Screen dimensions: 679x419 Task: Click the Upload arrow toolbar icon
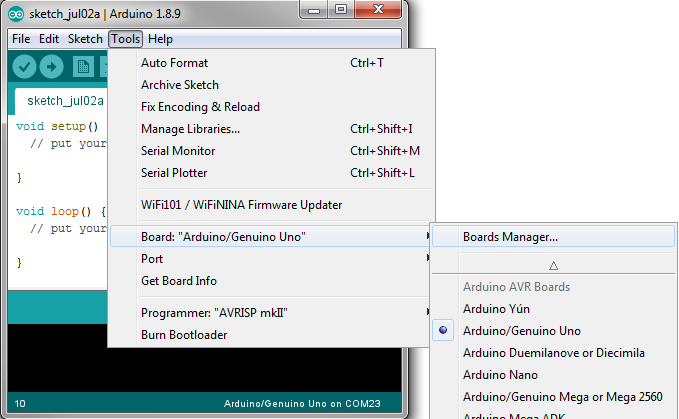click(52, 66)
